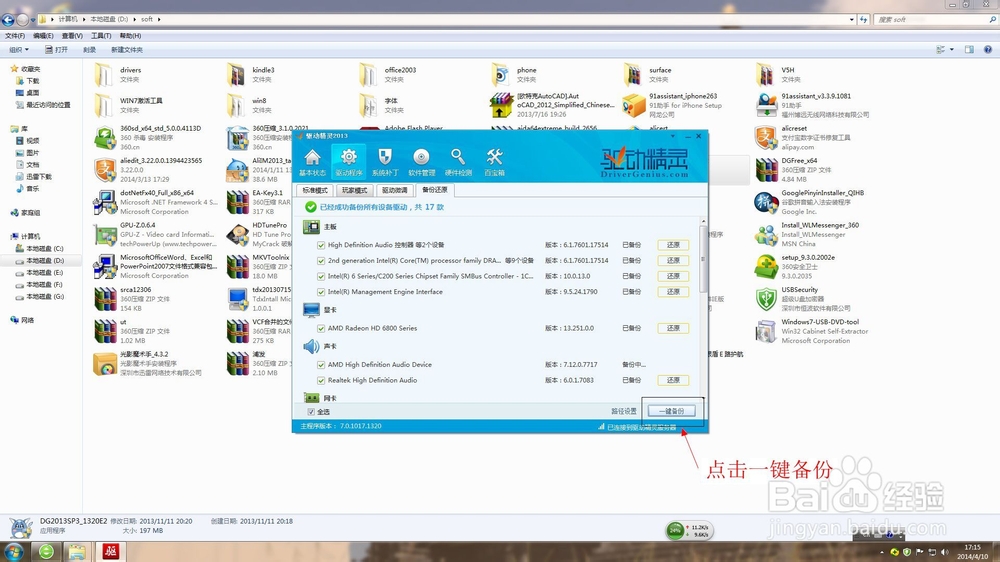Image resolution: width=1000 pixels, height=562 pixels.
Task: Open Driver Genius title bar menu arrow
Action: pos(672,136)
